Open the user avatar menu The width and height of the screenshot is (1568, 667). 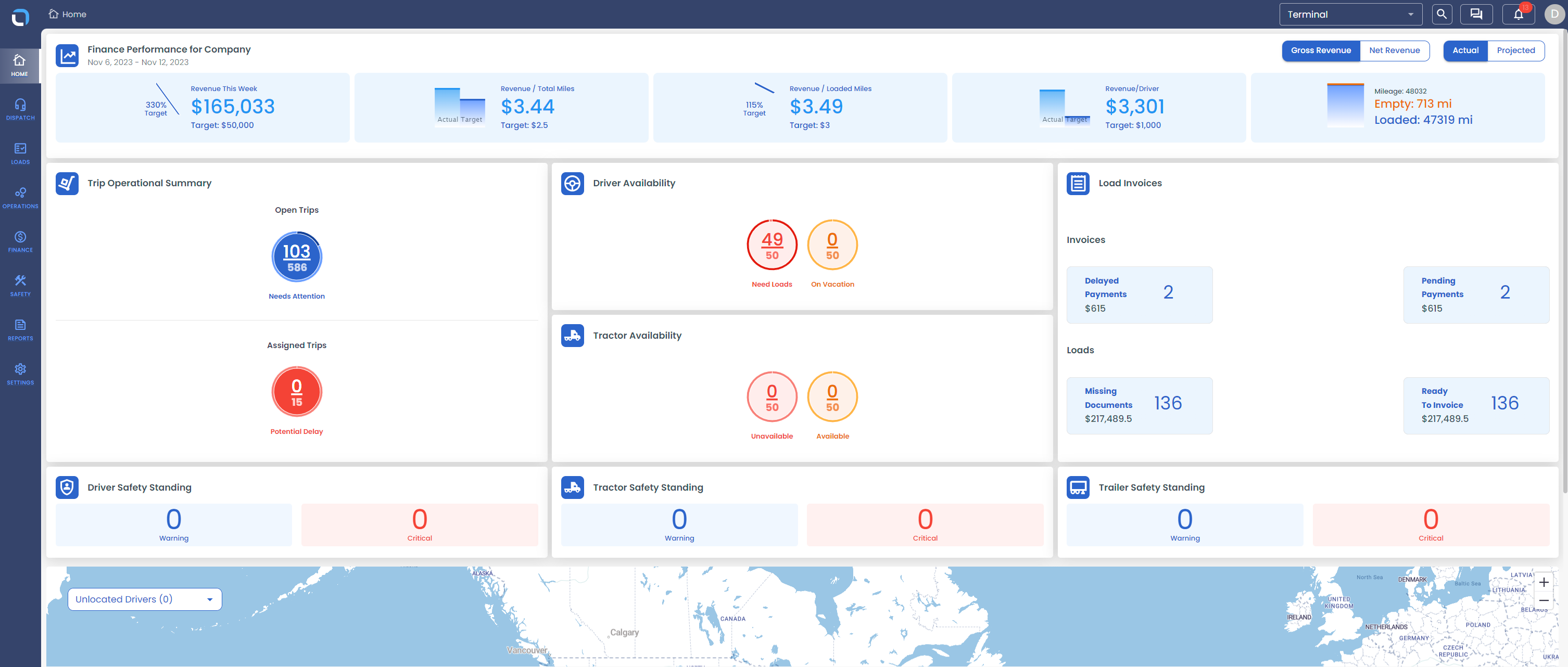[1554, 14]
